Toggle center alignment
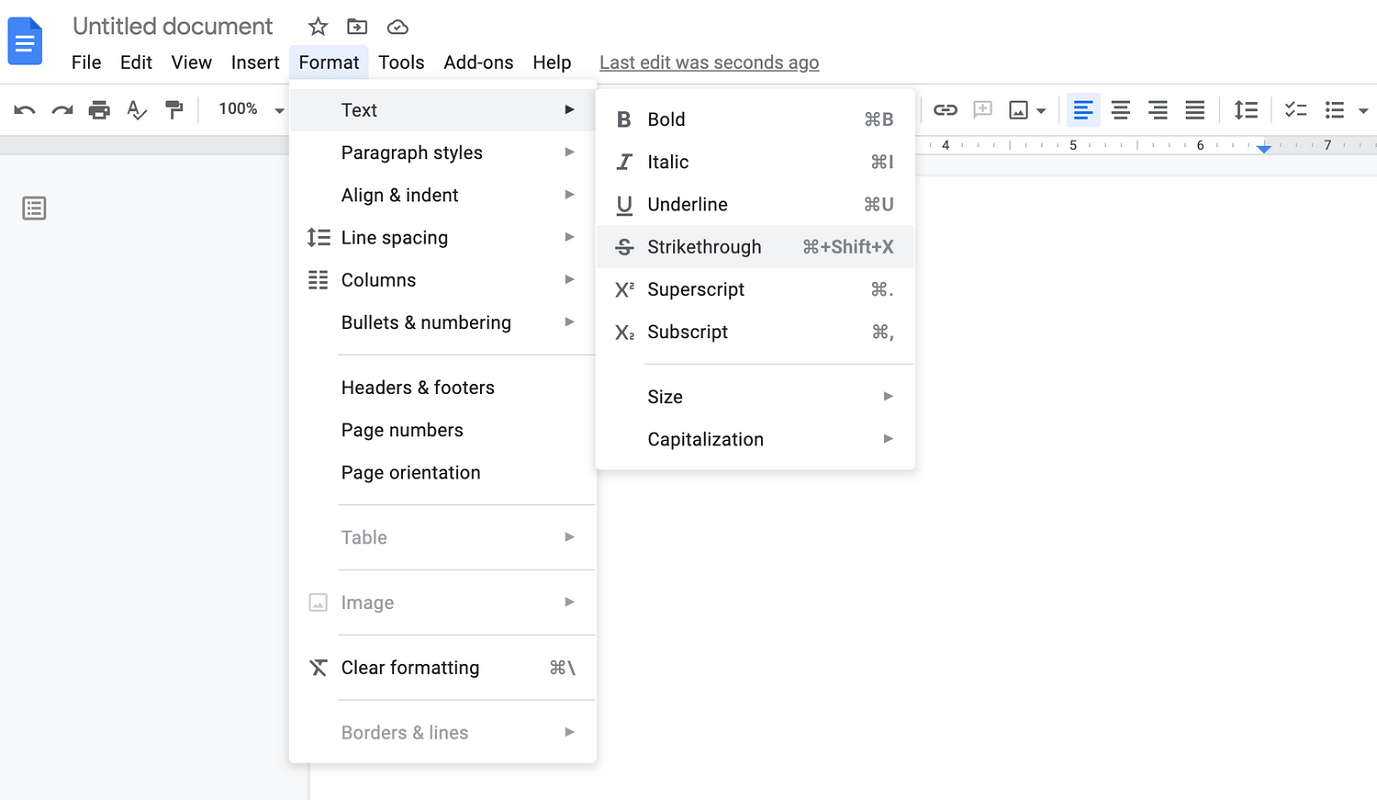Screen dimensions: 1377x800 point(1120,110)
